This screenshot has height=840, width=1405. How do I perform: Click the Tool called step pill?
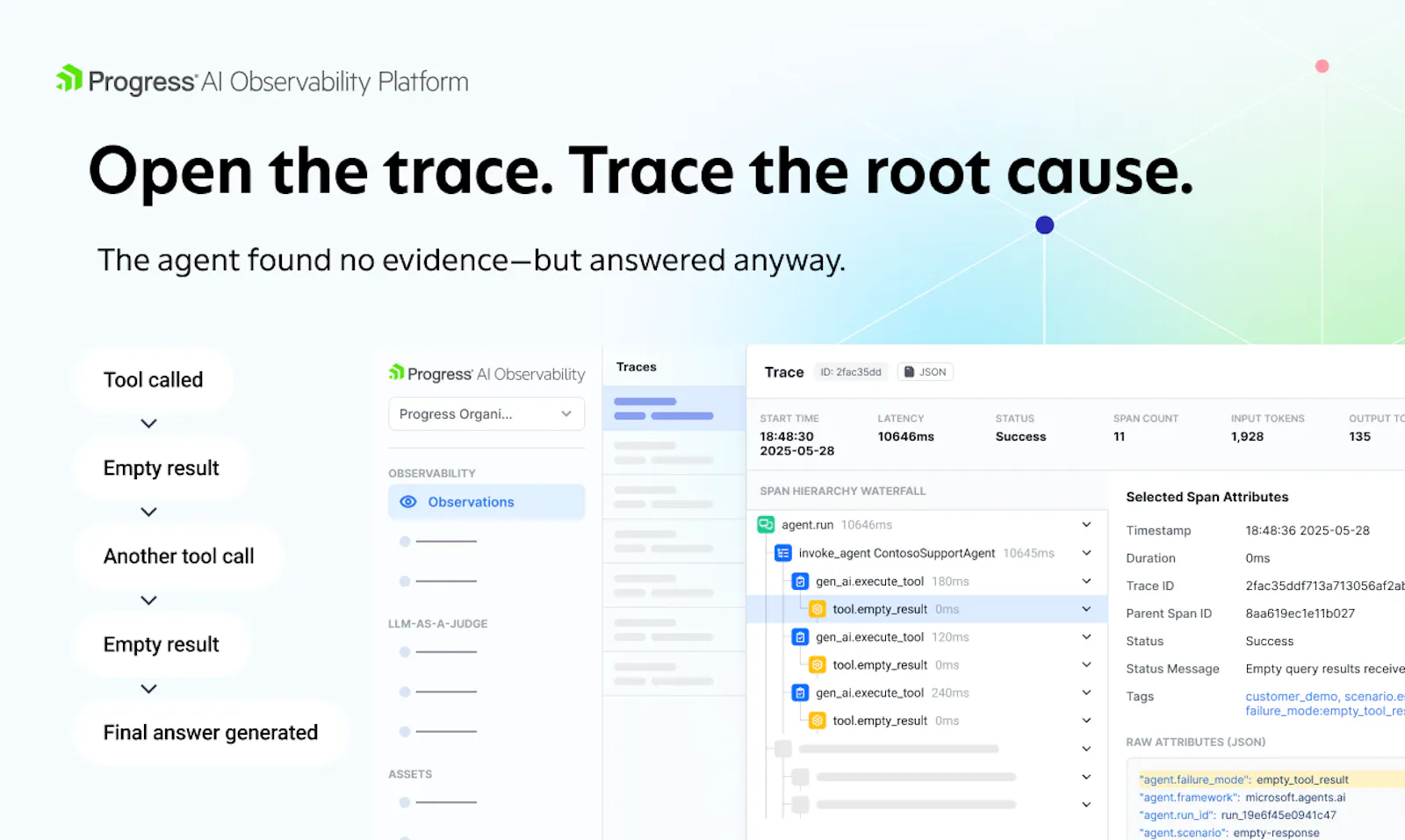click(x=154, y=380)
